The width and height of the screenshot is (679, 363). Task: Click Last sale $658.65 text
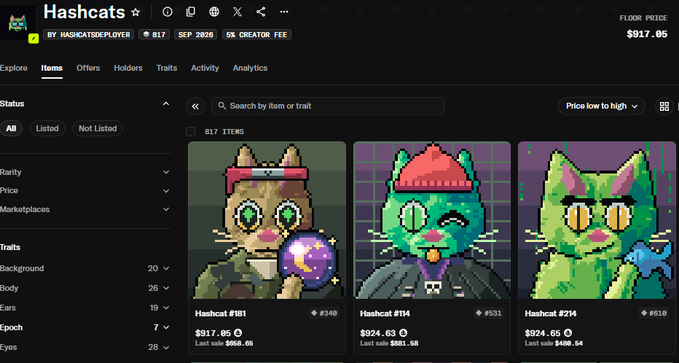[224, 343]
